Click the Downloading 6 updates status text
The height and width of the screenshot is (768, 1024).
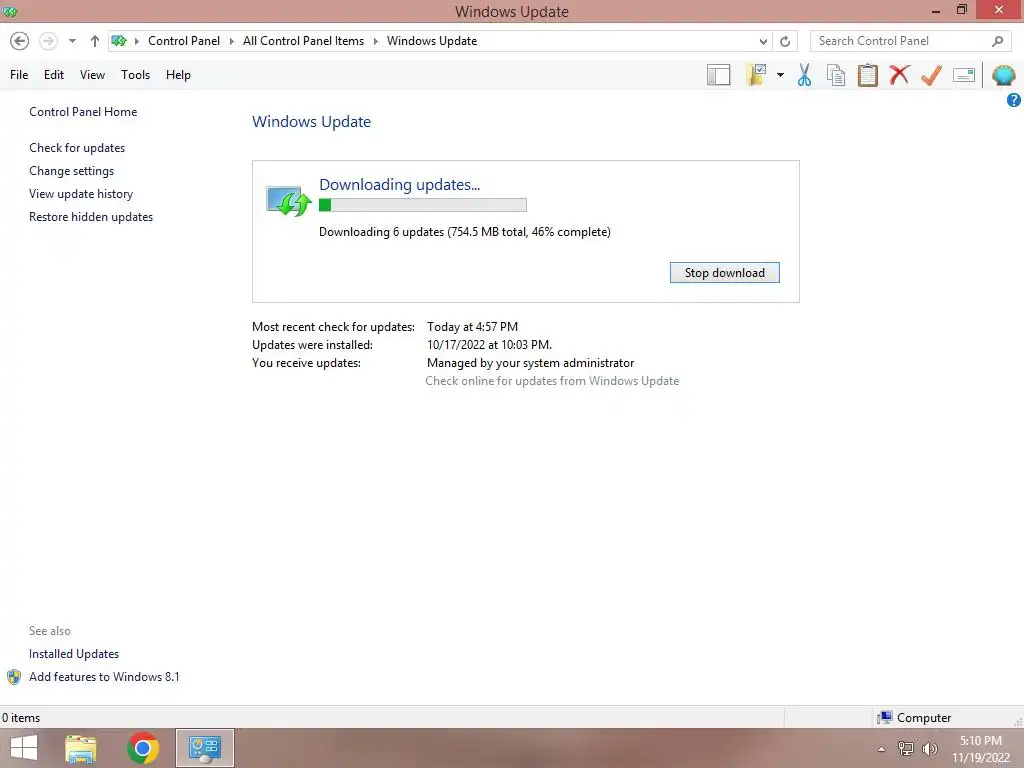pyautogui.click(x=464, y=232)
